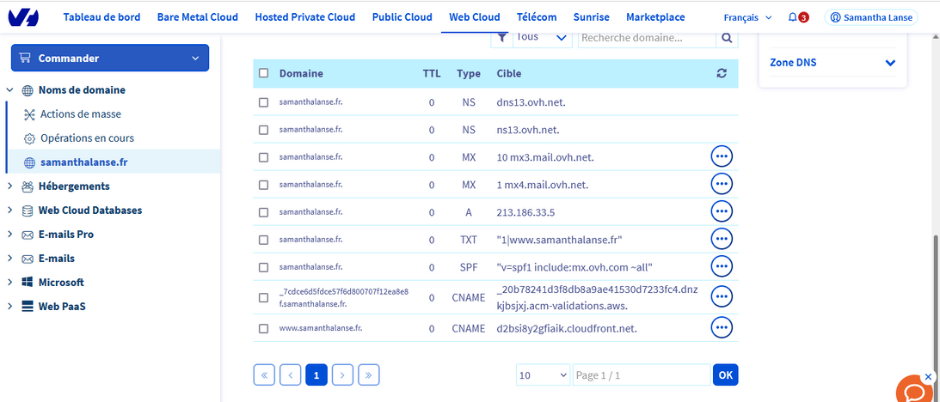Expand the Microsoft section
This screenshot has height=402, width=940.
10,282
